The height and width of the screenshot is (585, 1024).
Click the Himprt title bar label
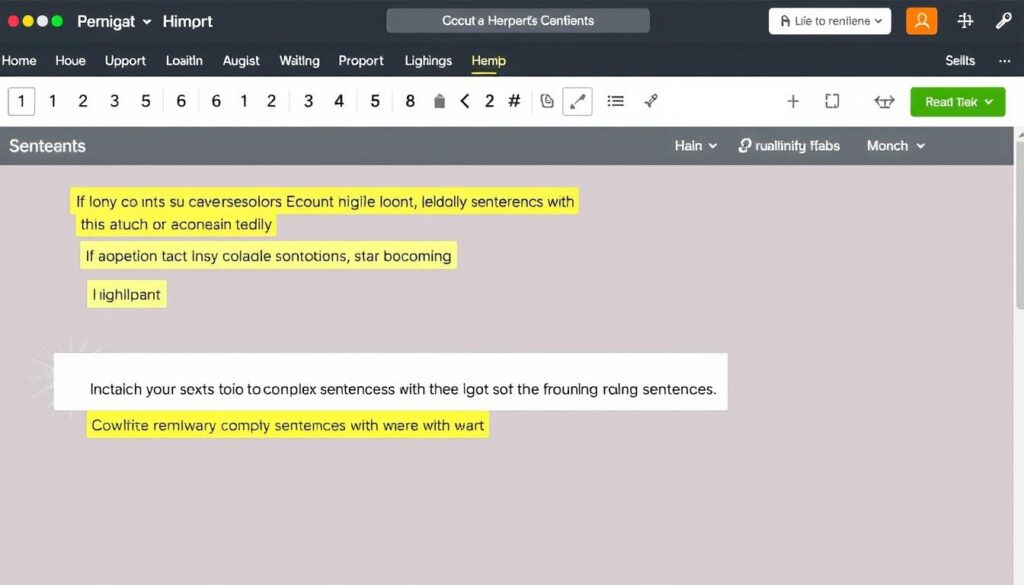[187, 22]
